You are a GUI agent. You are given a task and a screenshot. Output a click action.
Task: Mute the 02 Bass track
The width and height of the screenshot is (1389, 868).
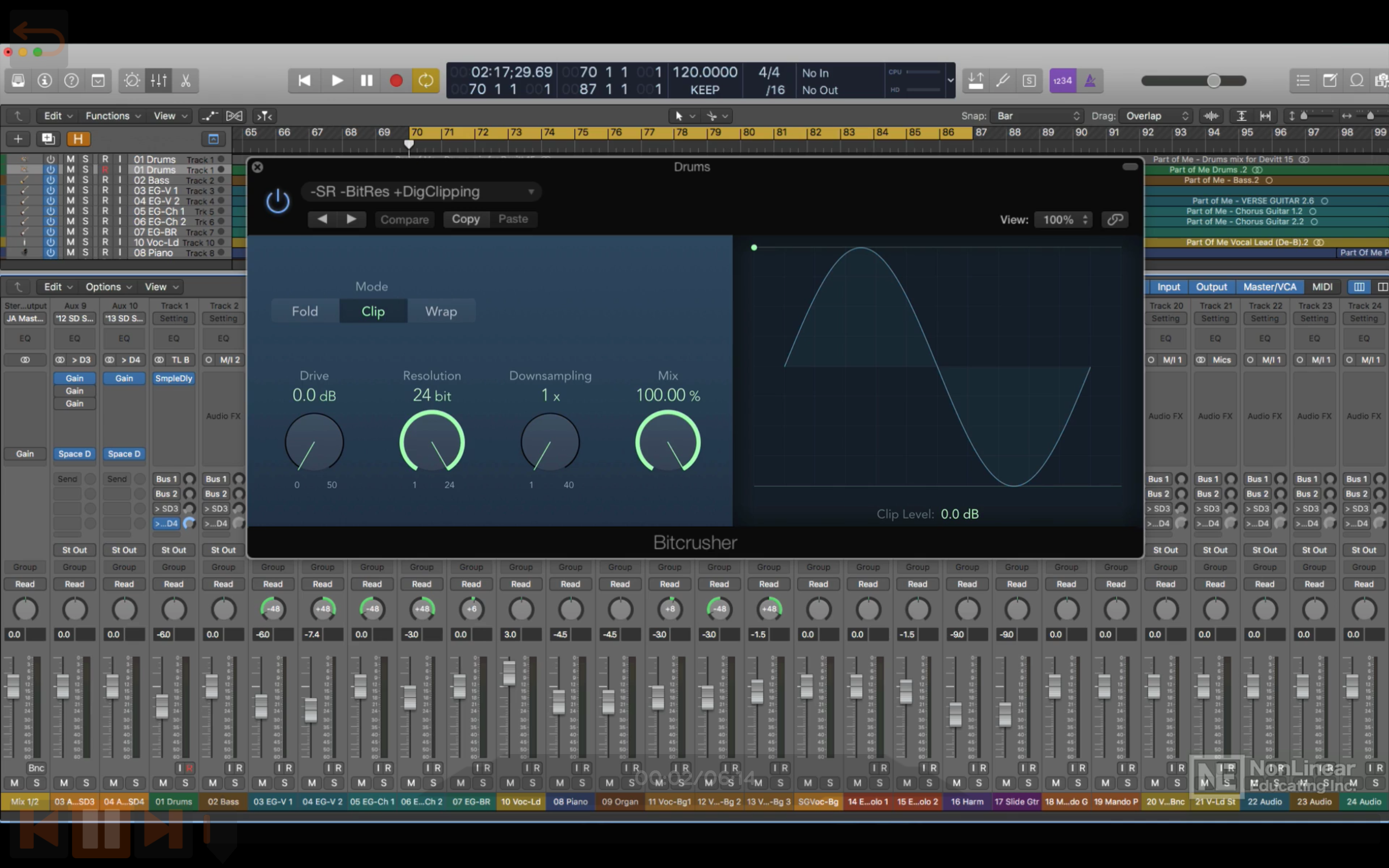[x=71, y=180]
